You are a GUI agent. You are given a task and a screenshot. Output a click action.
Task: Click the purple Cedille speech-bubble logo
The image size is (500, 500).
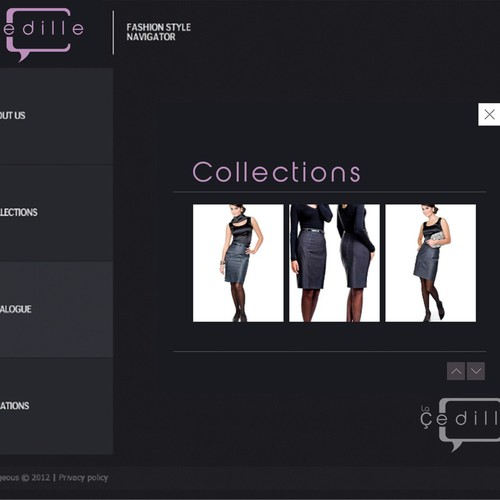(x=42, y=34)
